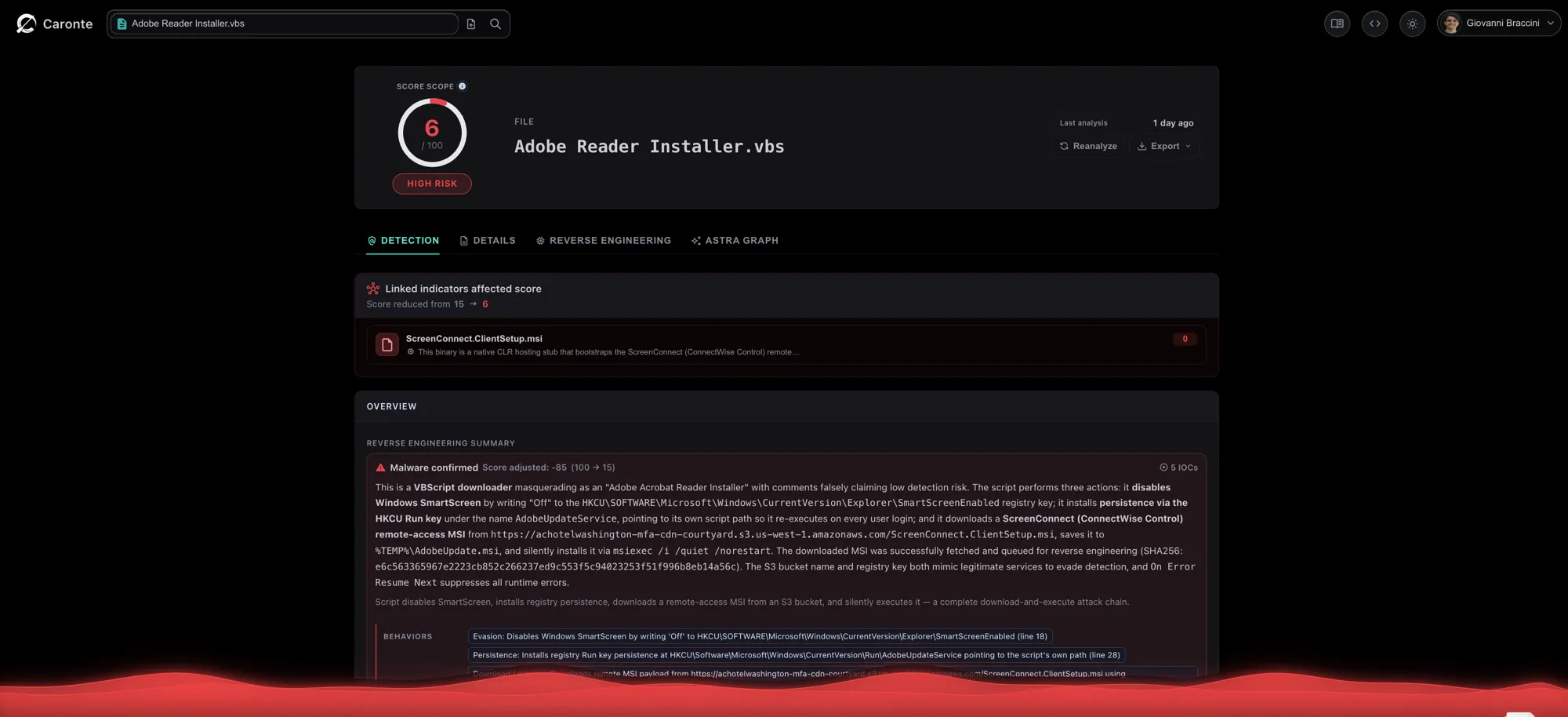Screen dimensions: 1568x717
Task: Click the teal file icon in search bar
Action: [122, 24]
